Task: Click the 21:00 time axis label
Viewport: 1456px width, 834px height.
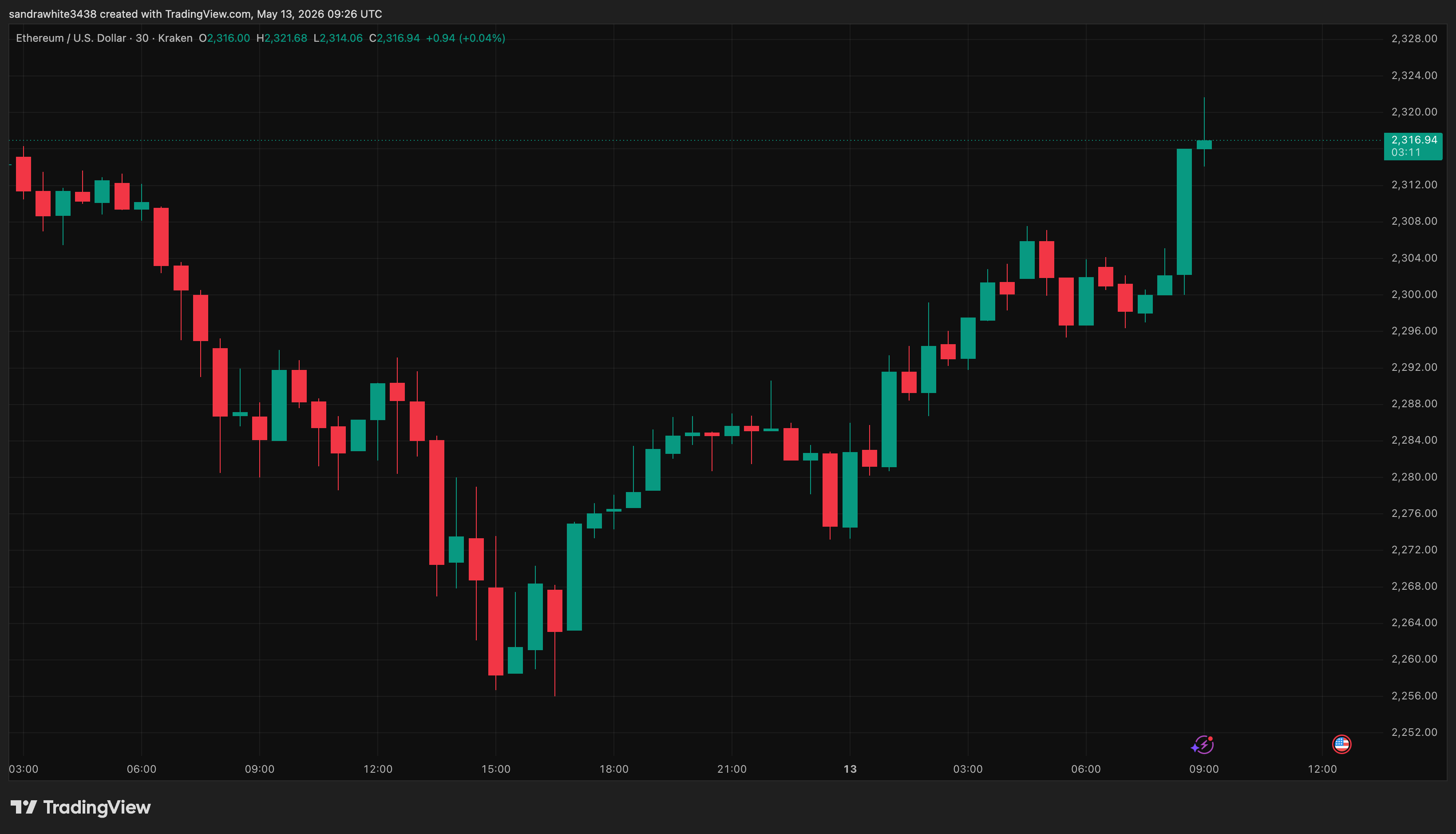Action: coord(732,769)
